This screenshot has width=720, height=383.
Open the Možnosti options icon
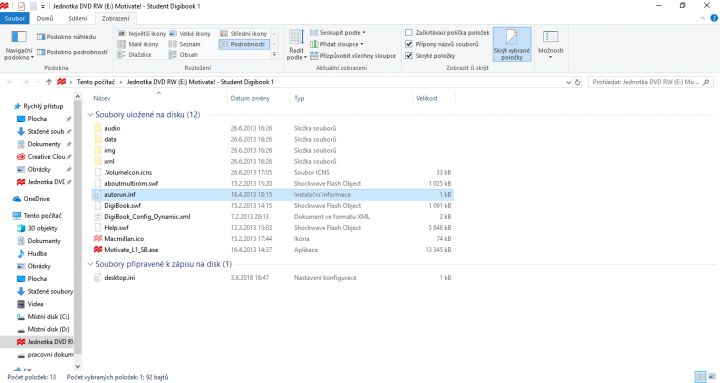point(550,37)
